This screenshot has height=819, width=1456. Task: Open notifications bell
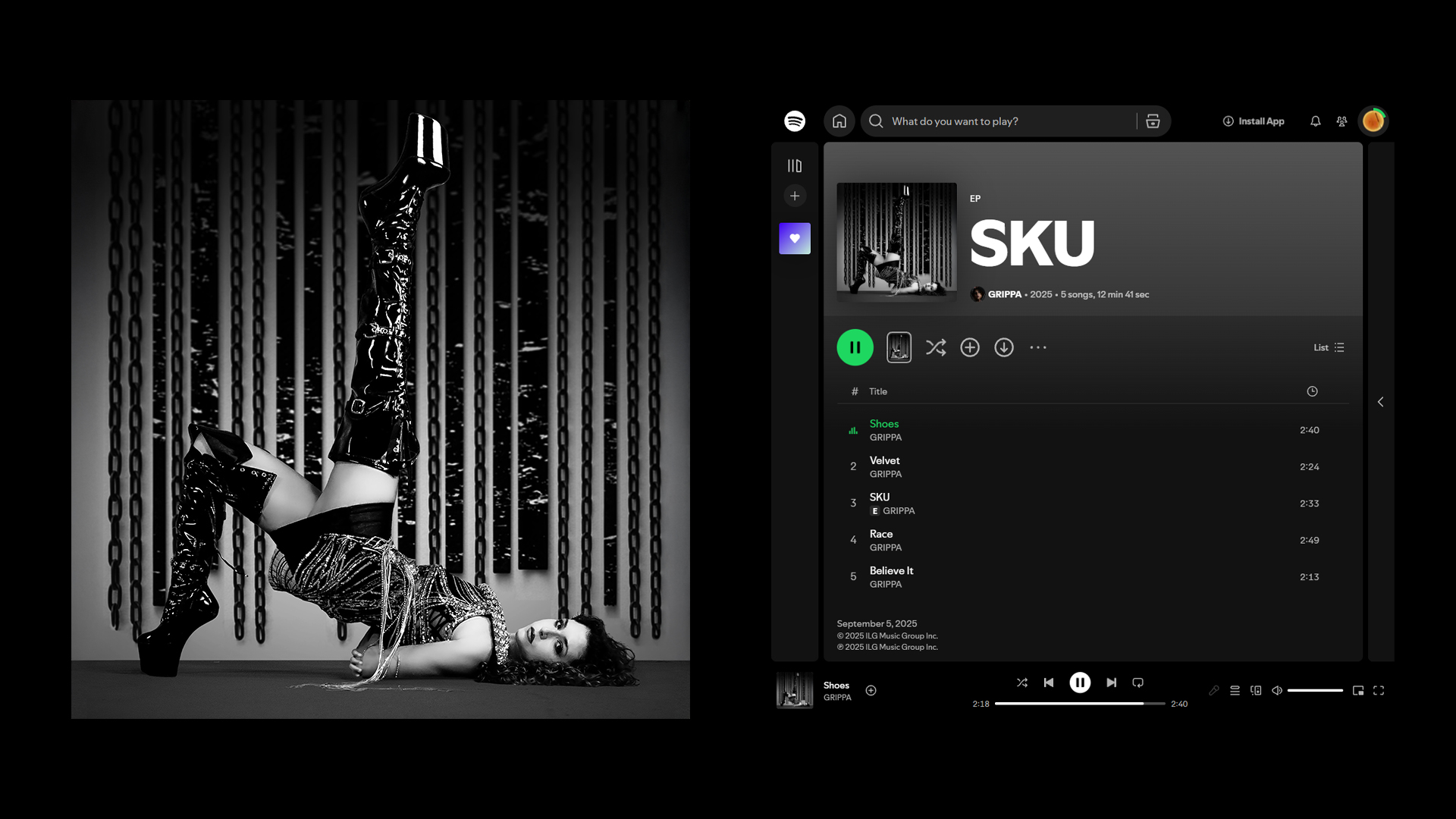point(1316,121)
